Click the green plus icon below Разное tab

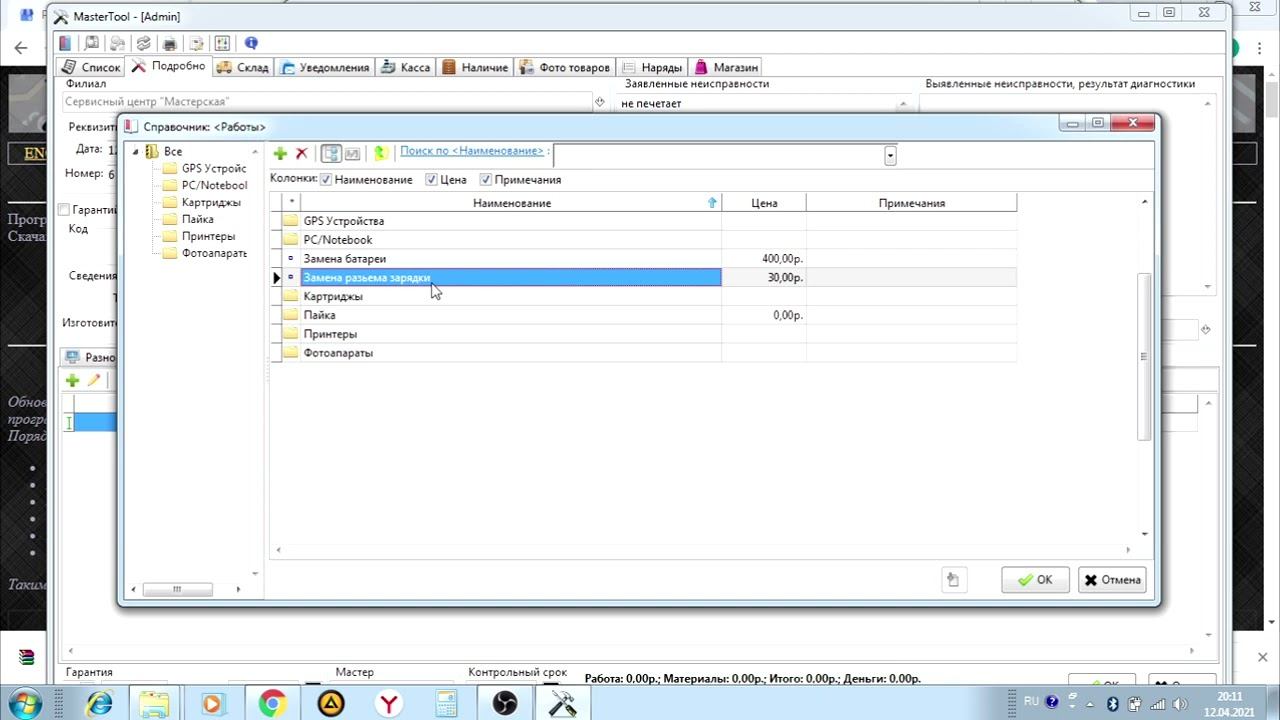click(72, 380)
